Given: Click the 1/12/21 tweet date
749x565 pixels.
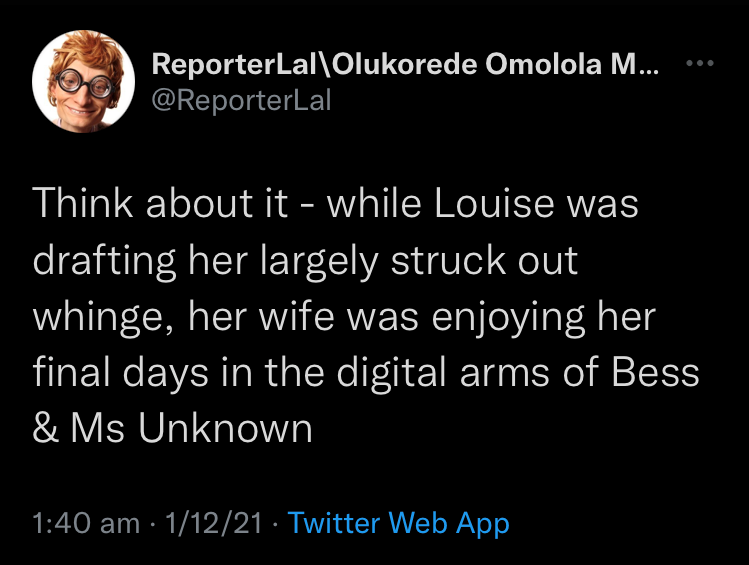Looking at the screenshot, I should pos(214,522).
